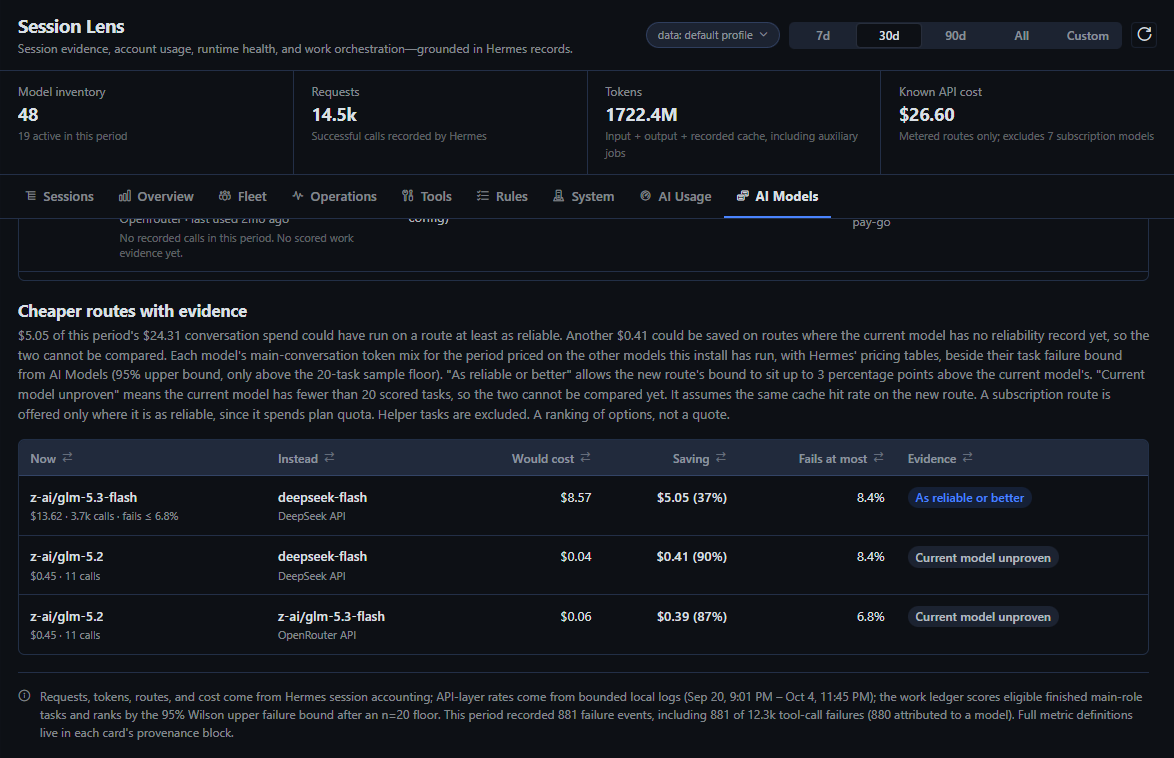Click the As reliable or better badge
This screenshot has width=1174, height=758.
[969, 497]
